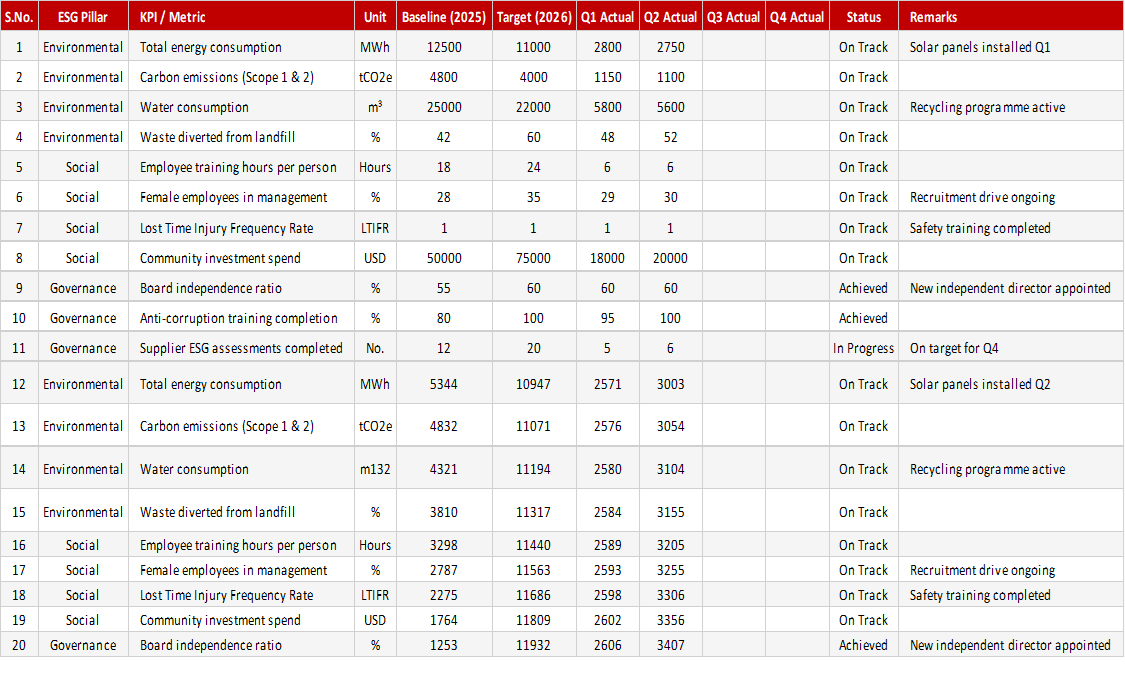The height and width of the screenshot is (686, 1125).
Task: Click the value 3298 in row 16
Action: click(443, 545)
